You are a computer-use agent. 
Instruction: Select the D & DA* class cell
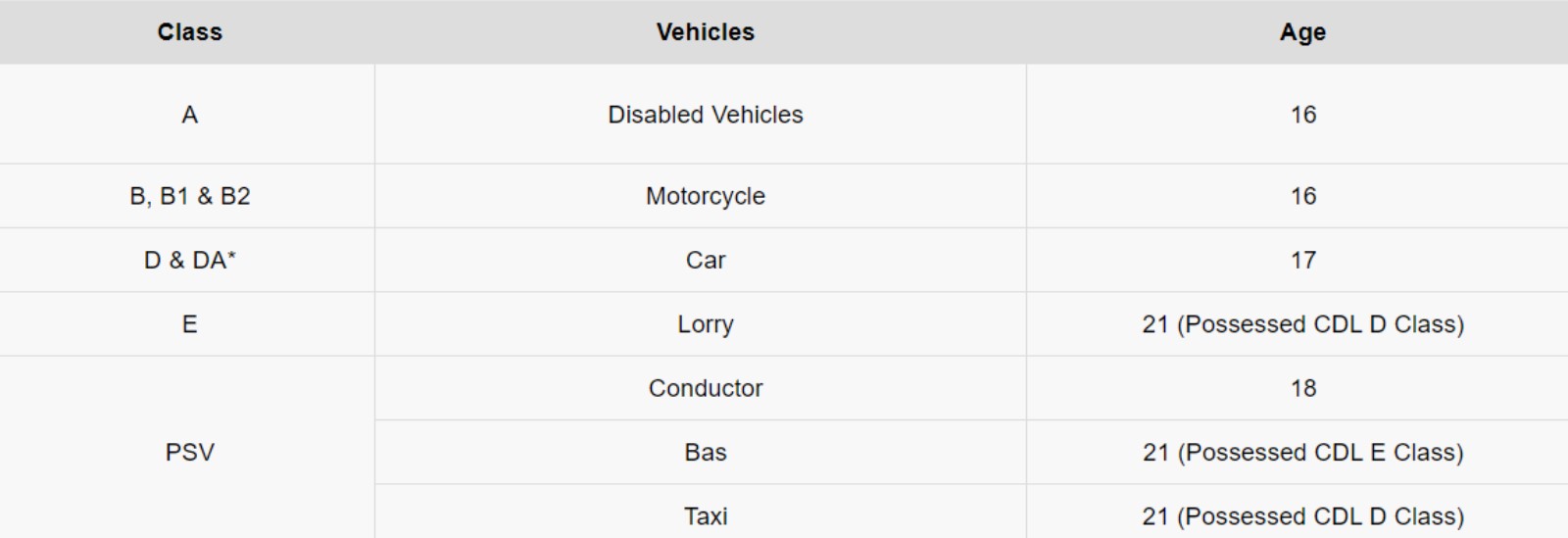[189, 260]
